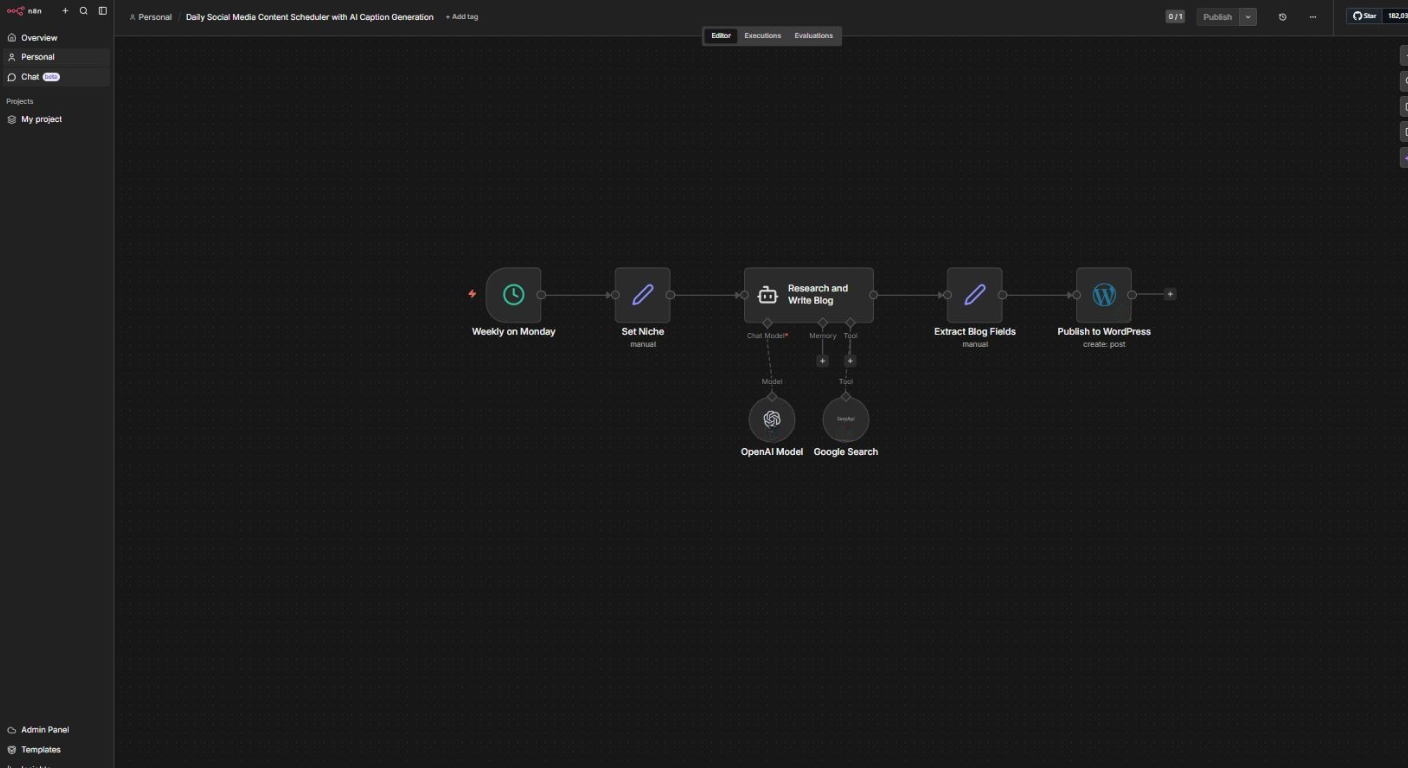
Task: Switch to the Evaluations tab
Action: [813, 36]
